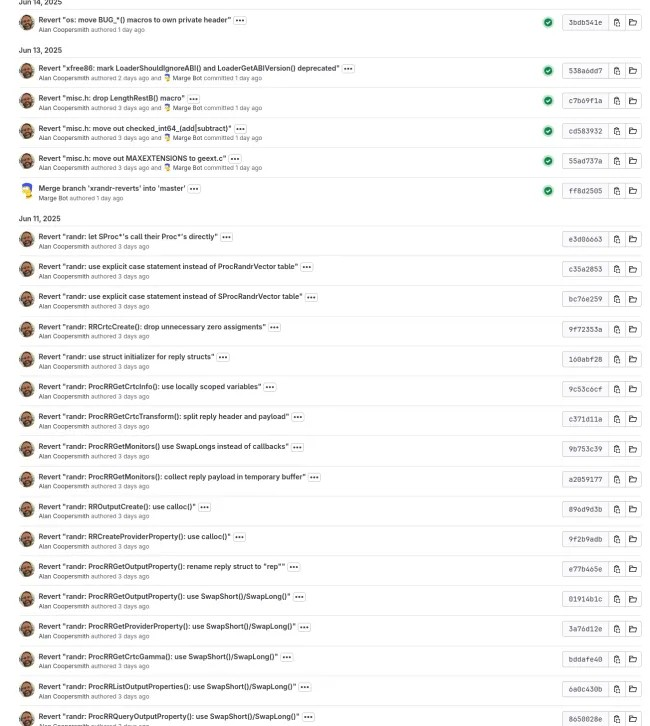
Task: Expand description of 'os: move BUG_*() macros' revert
Action: click(240, 20)
